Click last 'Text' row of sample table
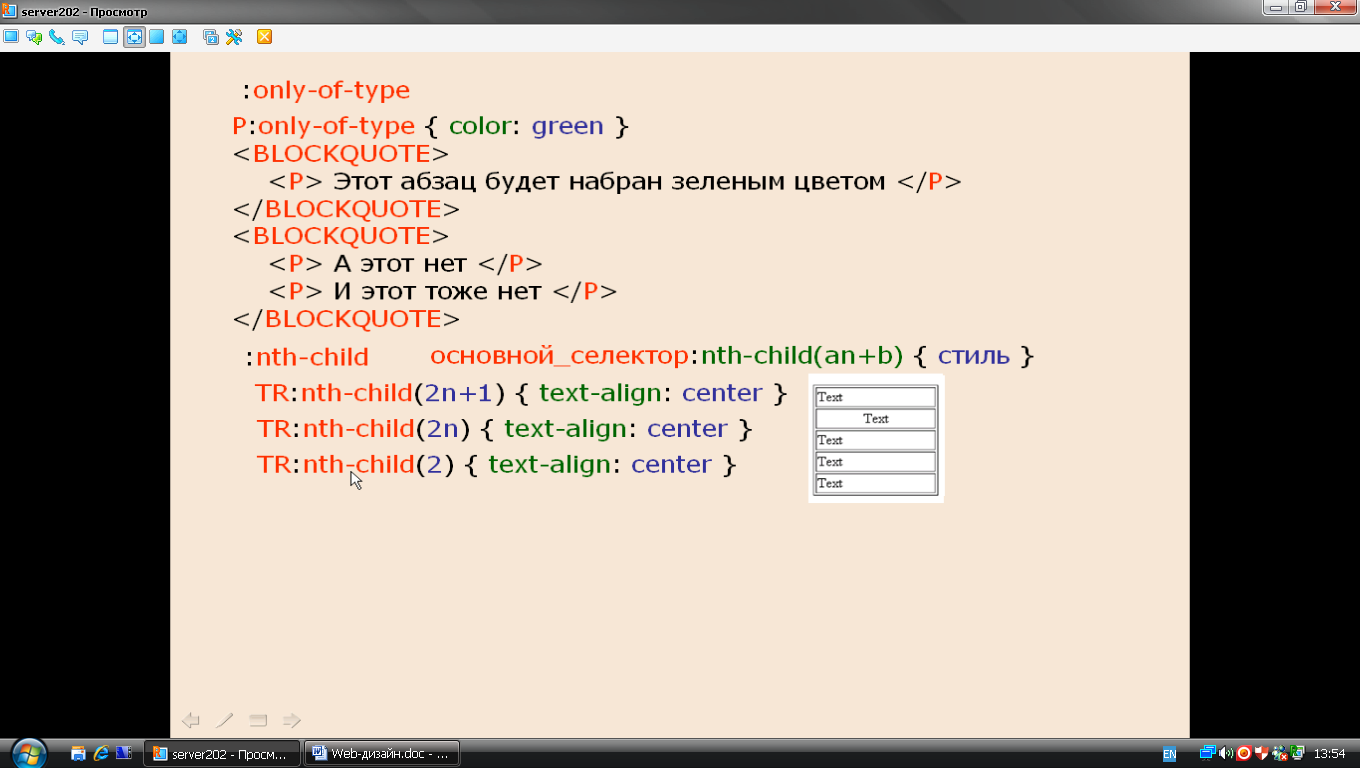The width and height of the screenshot is (1360, 768). 876,483
